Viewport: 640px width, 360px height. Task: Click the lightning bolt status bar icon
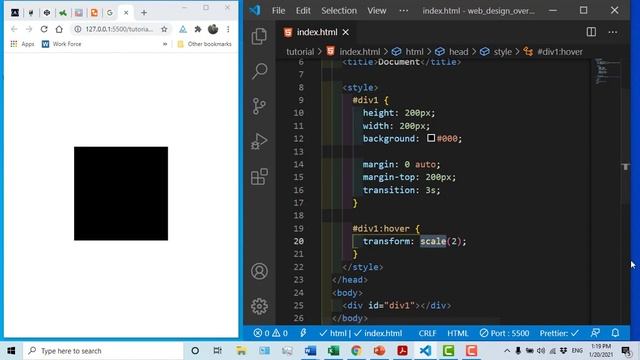click(303, 333)
